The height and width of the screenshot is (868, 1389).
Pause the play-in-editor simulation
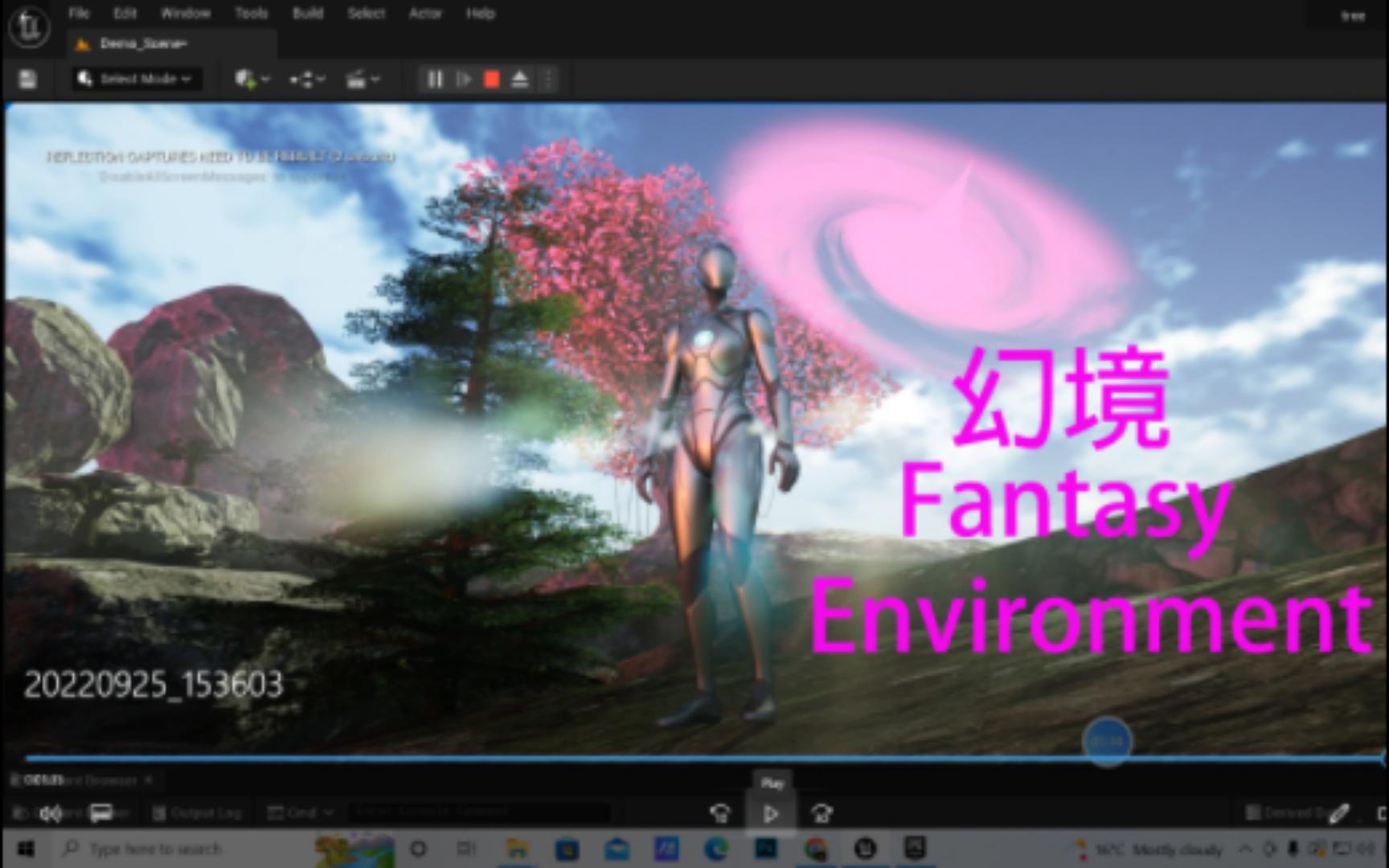click(435, 79)
